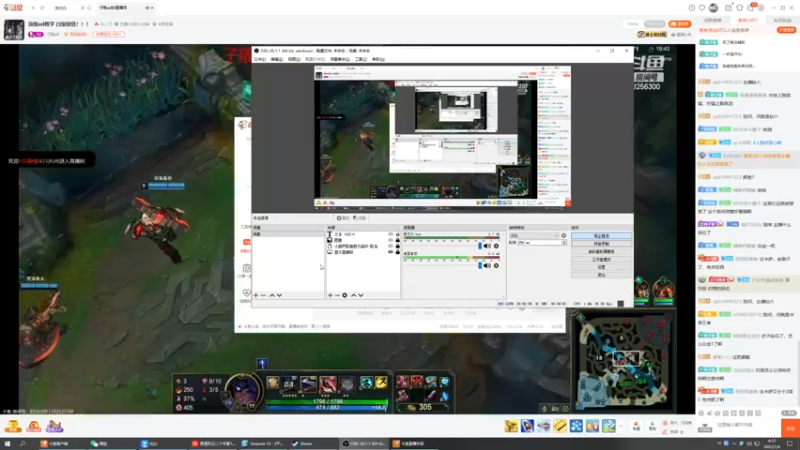Expand more gifts arrow beside gift bar
The image size is (800, 450).
[621, 426]
